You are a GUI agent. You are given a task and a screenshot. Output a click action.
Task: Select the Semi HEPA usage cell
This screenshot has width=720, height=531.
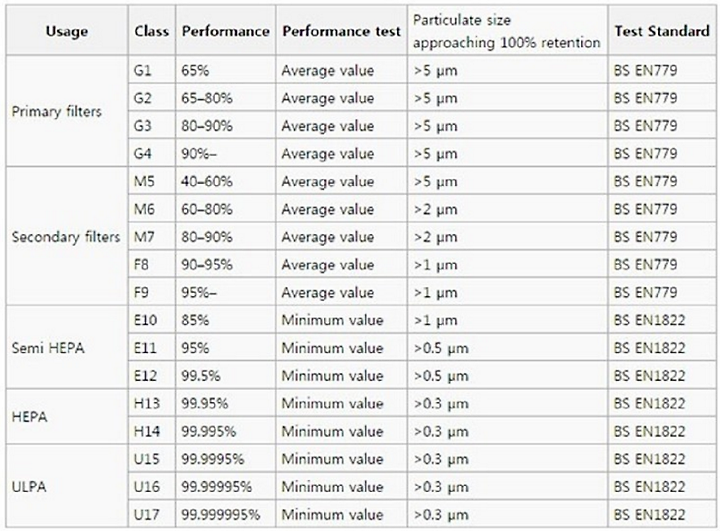click(67, 348)
